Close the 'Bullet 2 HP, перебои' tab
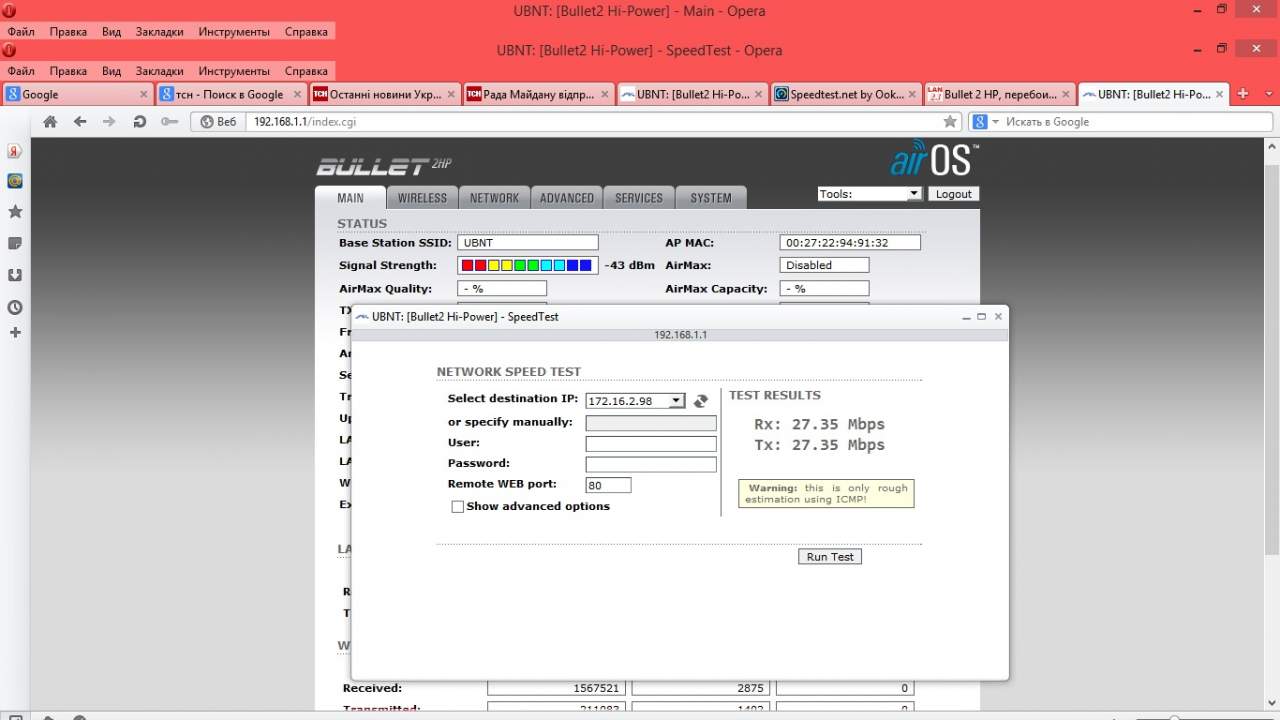Image resolution: width=1280 pixels, height=720 pixels. 1065,94
